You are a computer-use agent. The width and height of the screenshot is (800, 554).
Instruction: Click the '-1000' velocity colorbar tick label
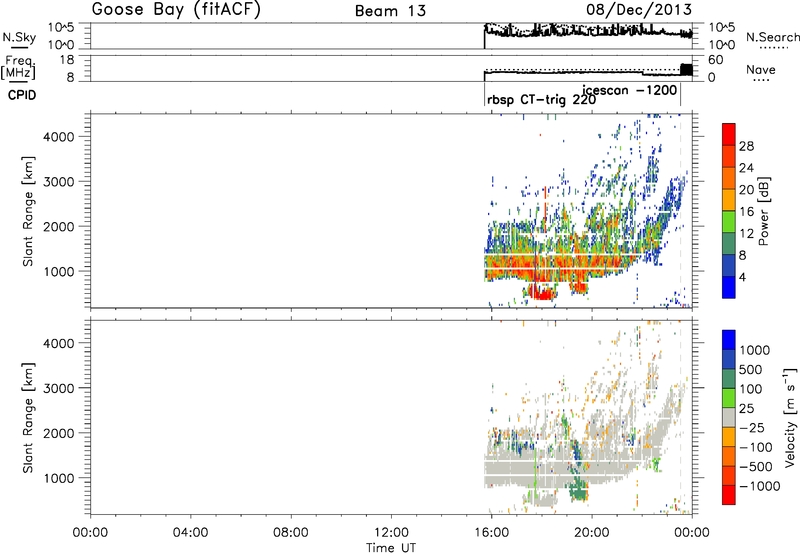[759, 486]
